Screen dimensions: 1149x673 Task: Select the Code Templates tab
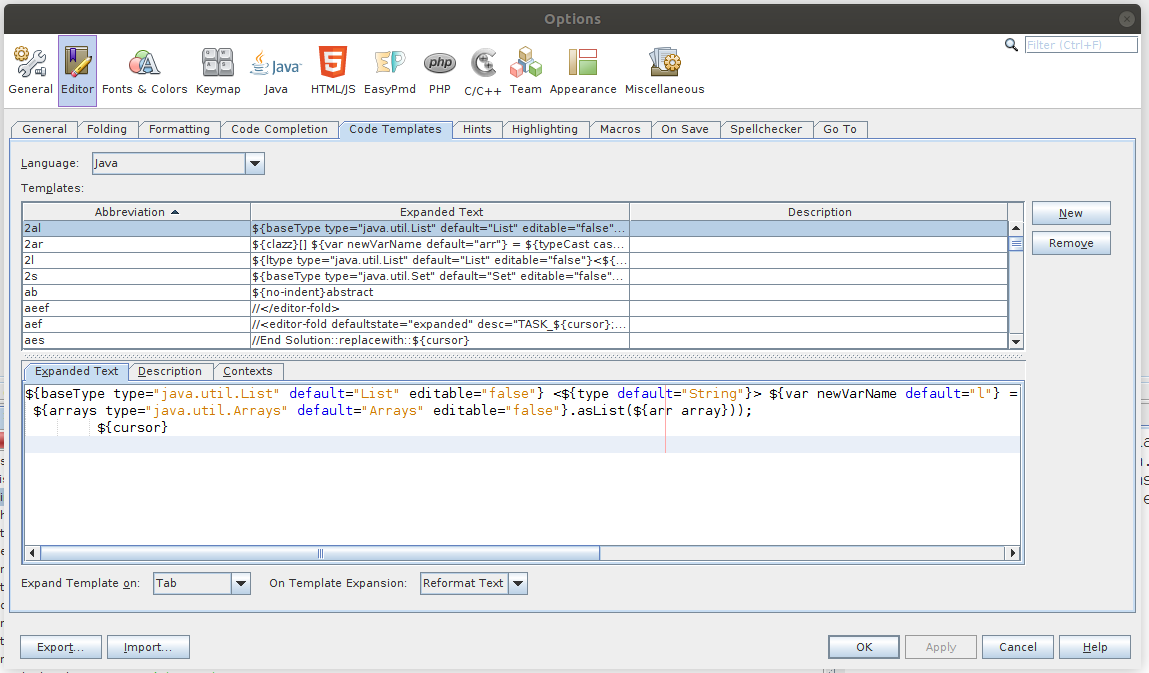point(395,129)
